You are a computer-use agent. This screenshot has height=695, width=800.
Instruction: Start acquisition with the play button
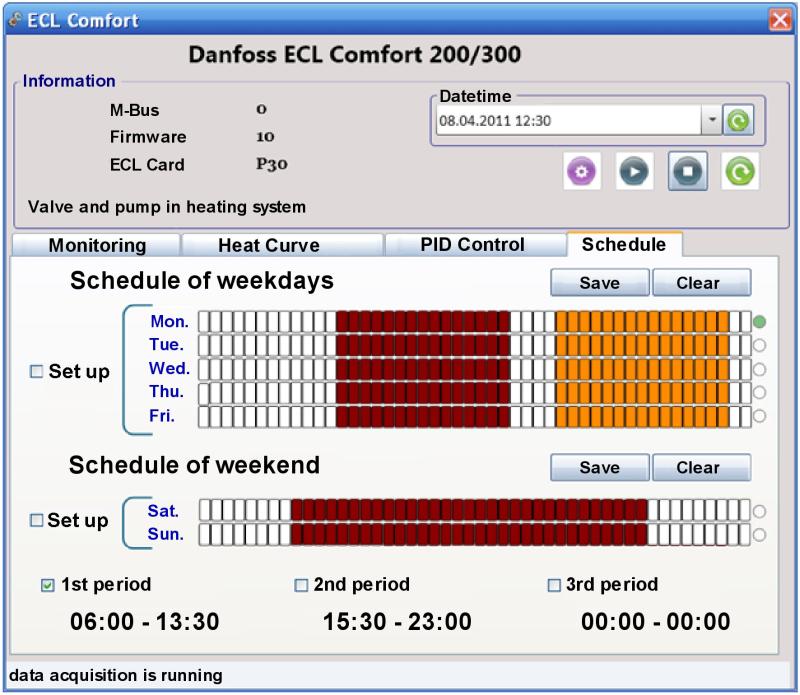point(634,171)
